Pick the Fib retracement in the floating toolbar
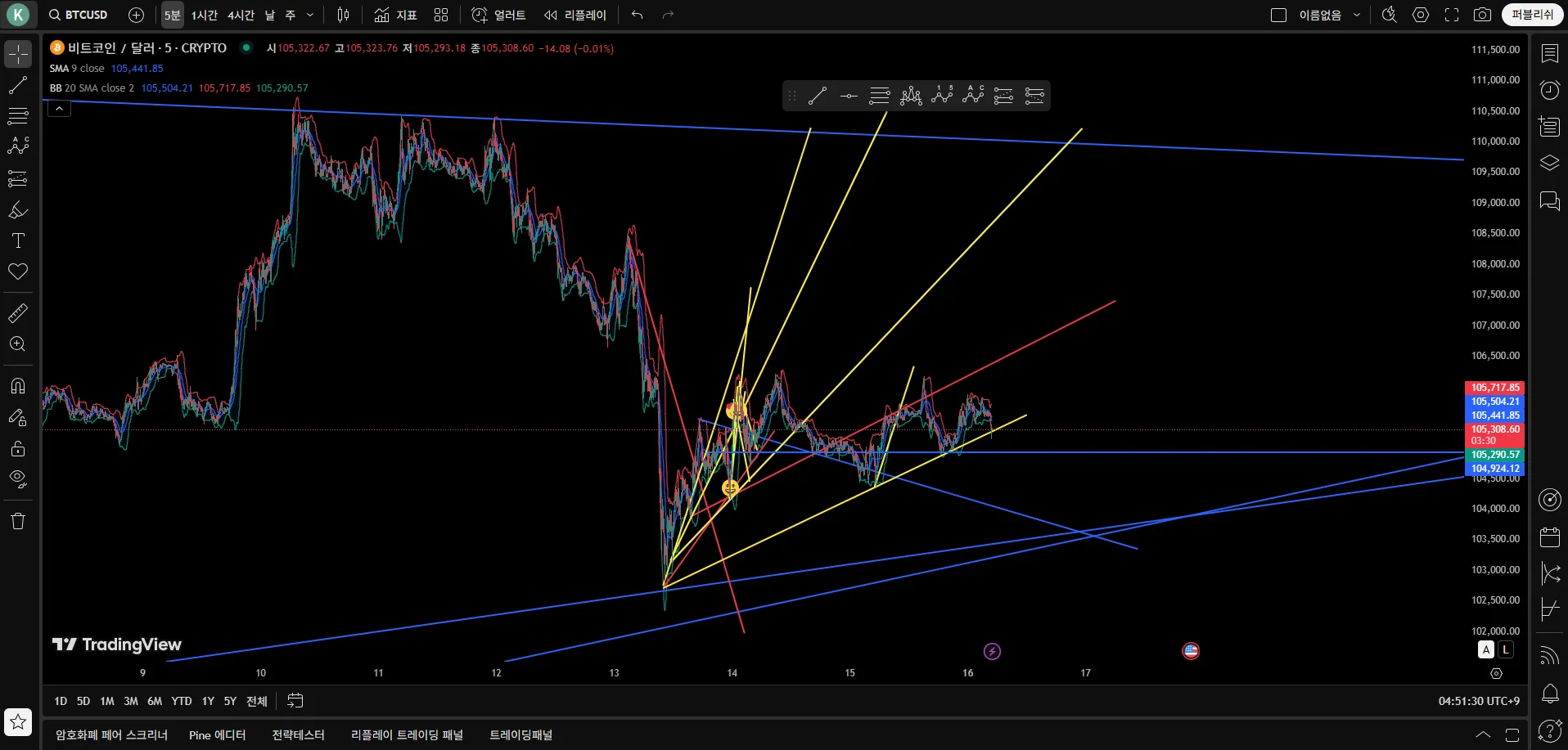This screenshot has height=750, width=1568. pyautogui.click(x=880, y=97)
